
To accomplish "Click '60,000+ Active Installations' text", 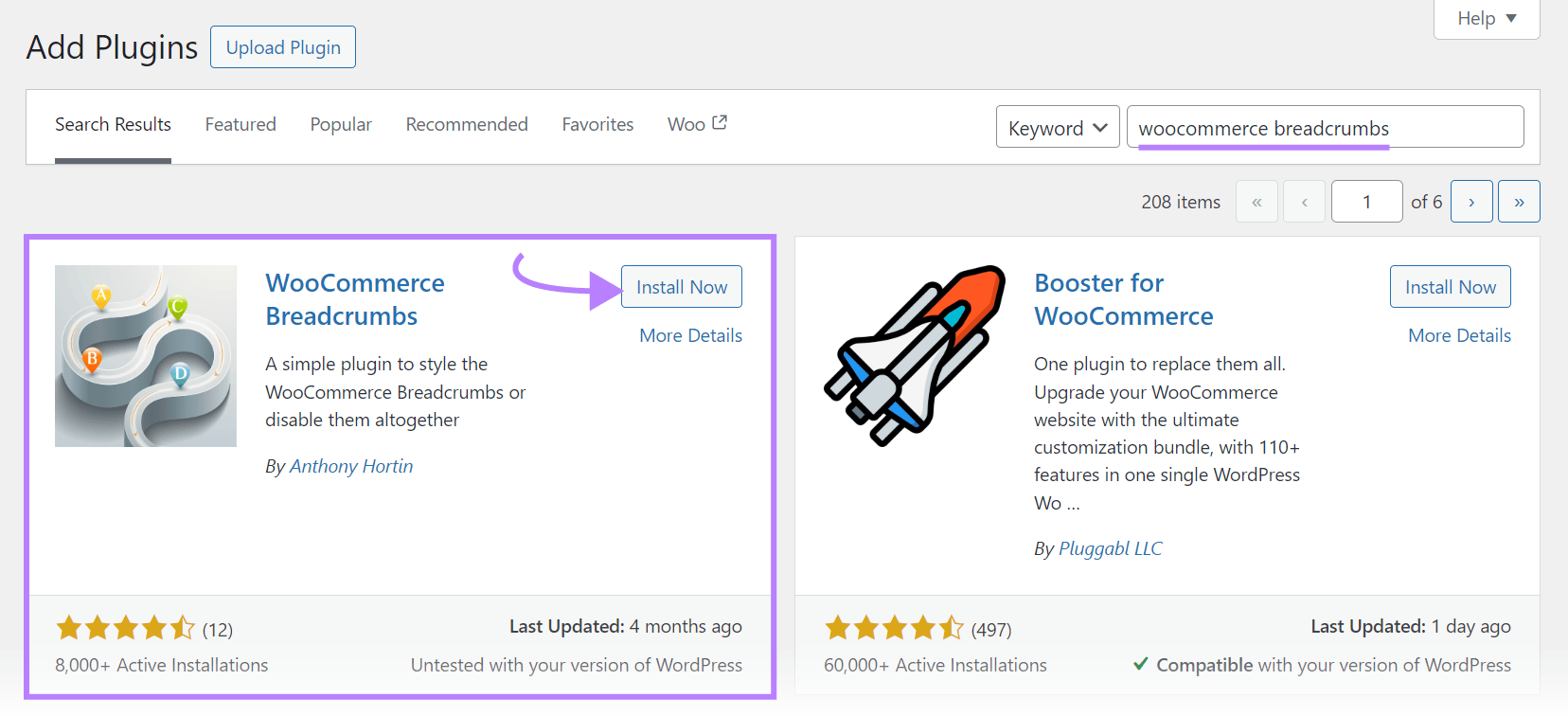I will 935,665.
